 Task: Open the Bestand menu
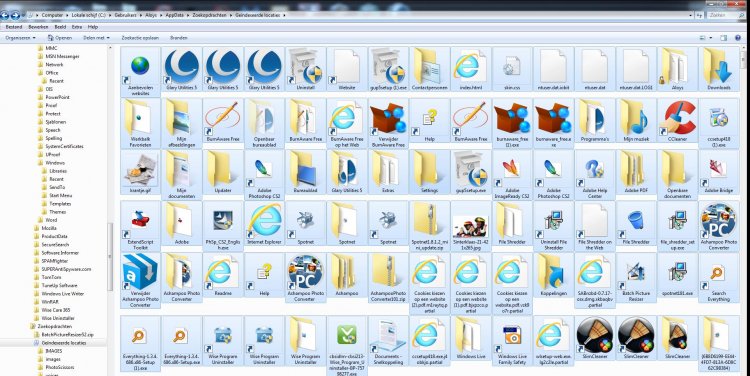click(x=14, y=27)
